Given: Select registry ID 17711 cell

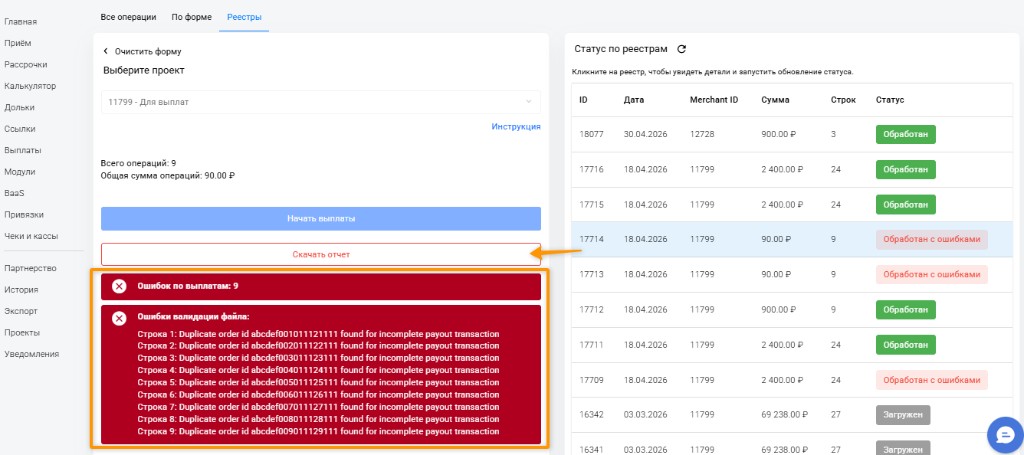Looking at the screenshot, I should coord(591,345).
